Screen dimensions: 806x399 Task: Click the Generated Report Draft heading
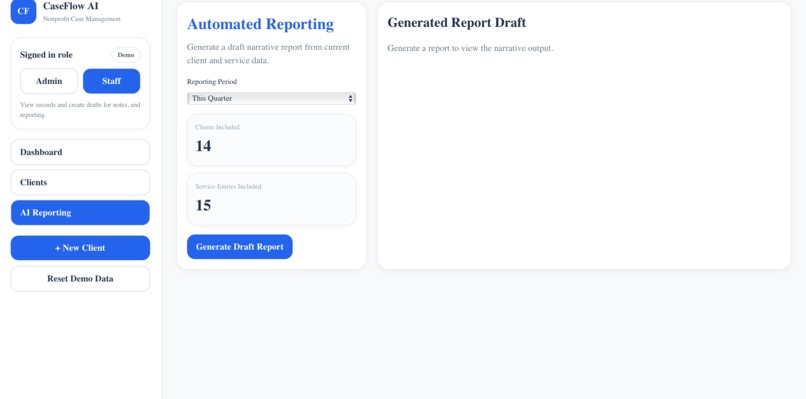[x=456, y=23]
